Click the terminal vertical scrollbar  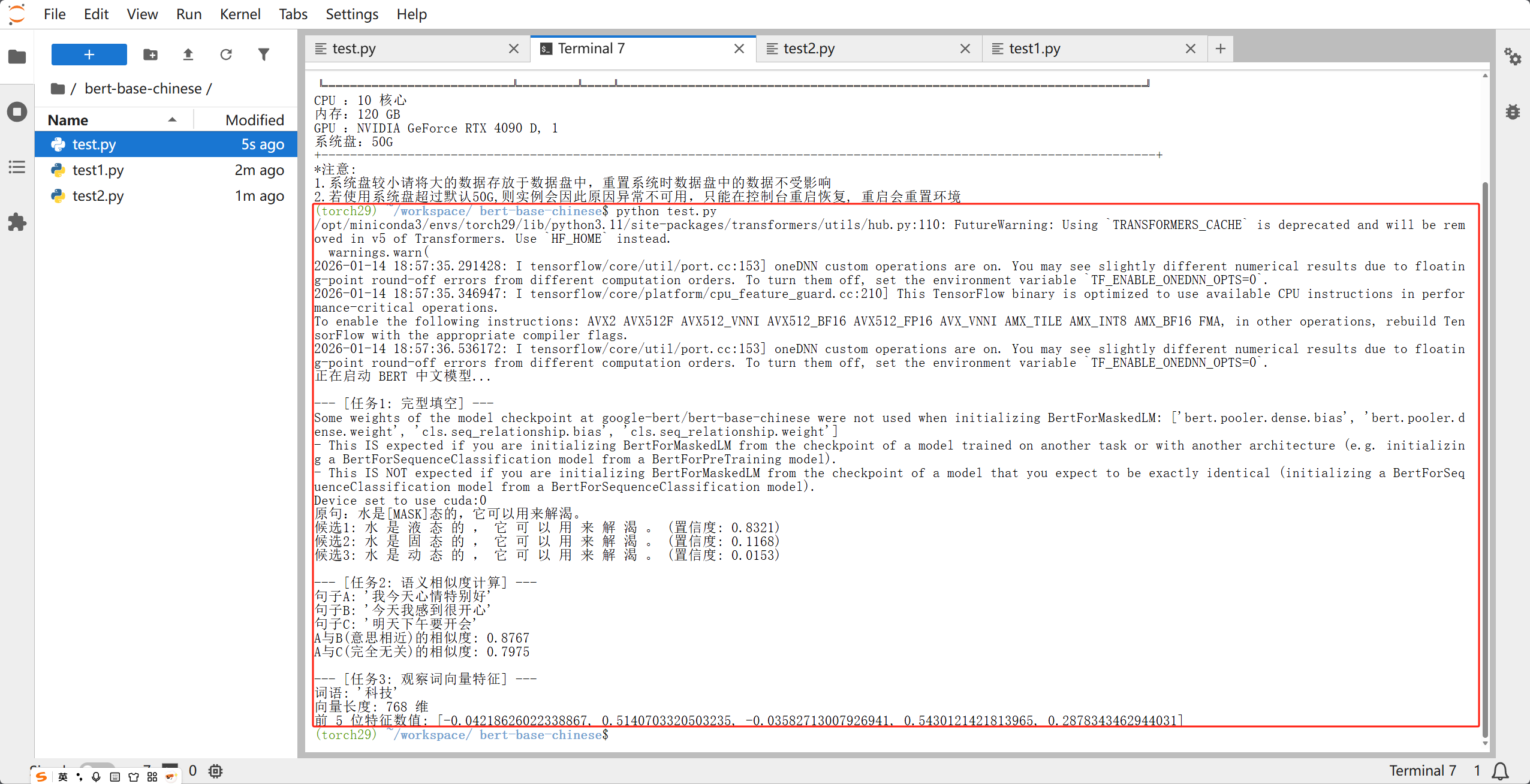1485,456
